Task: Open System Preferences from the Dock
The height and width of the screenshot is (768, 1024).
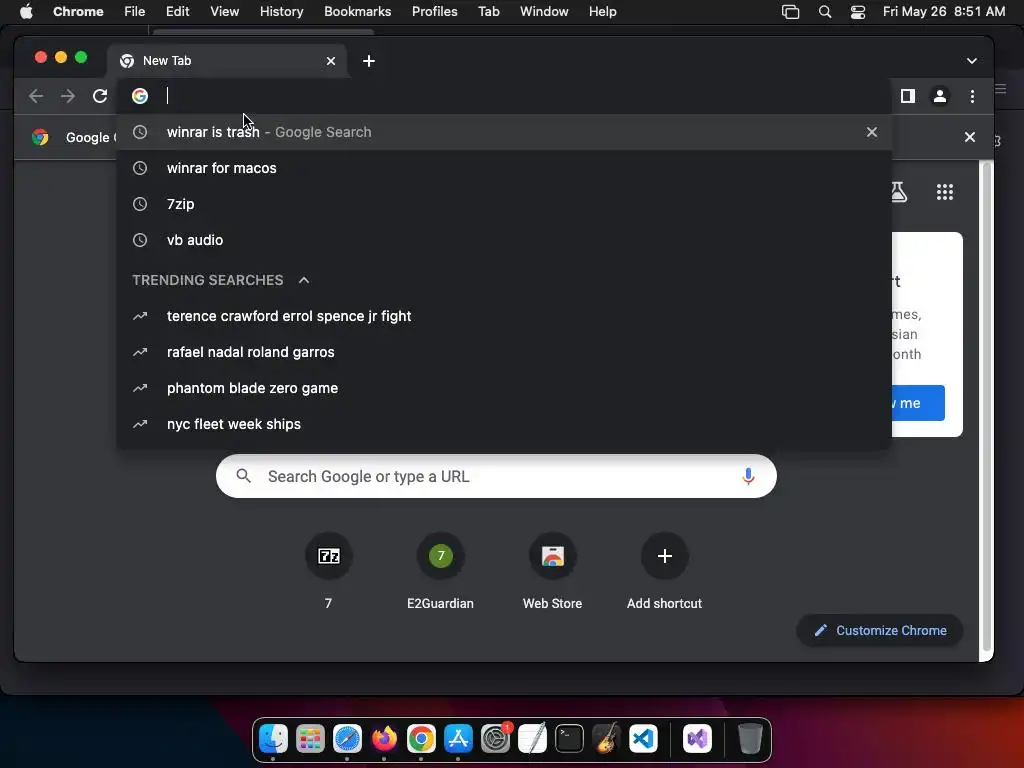Action: 496,739
